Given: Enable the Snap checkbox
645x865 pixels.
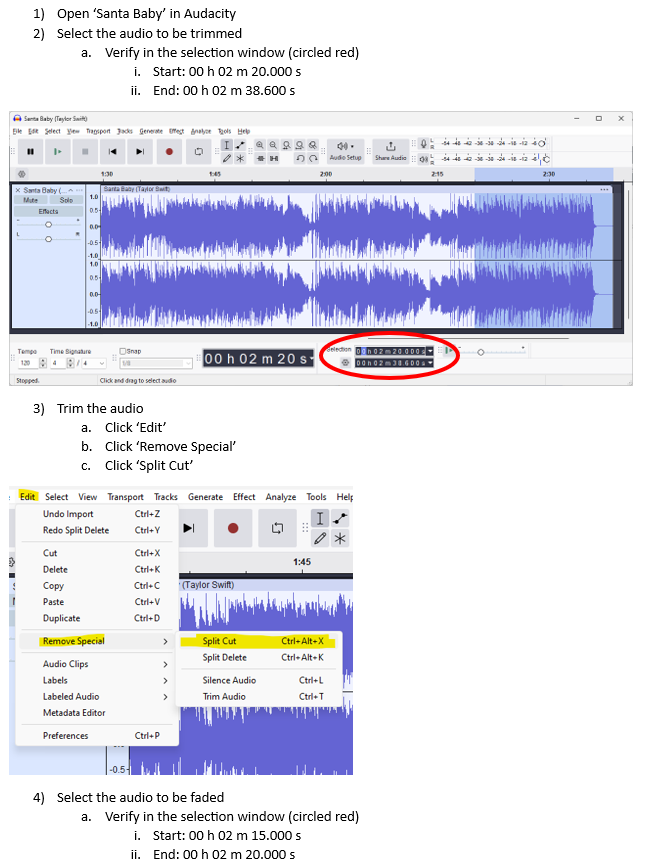Looking at the screenshot, I should 122,351.
